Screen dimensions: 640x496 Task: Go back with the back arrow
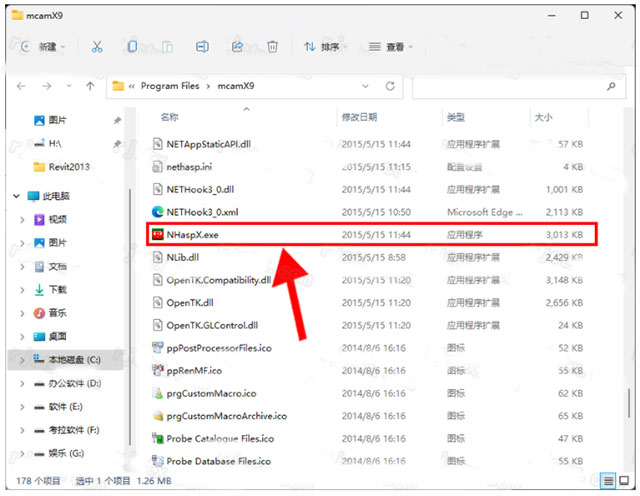pyautogui.click(x=21, y=86)
